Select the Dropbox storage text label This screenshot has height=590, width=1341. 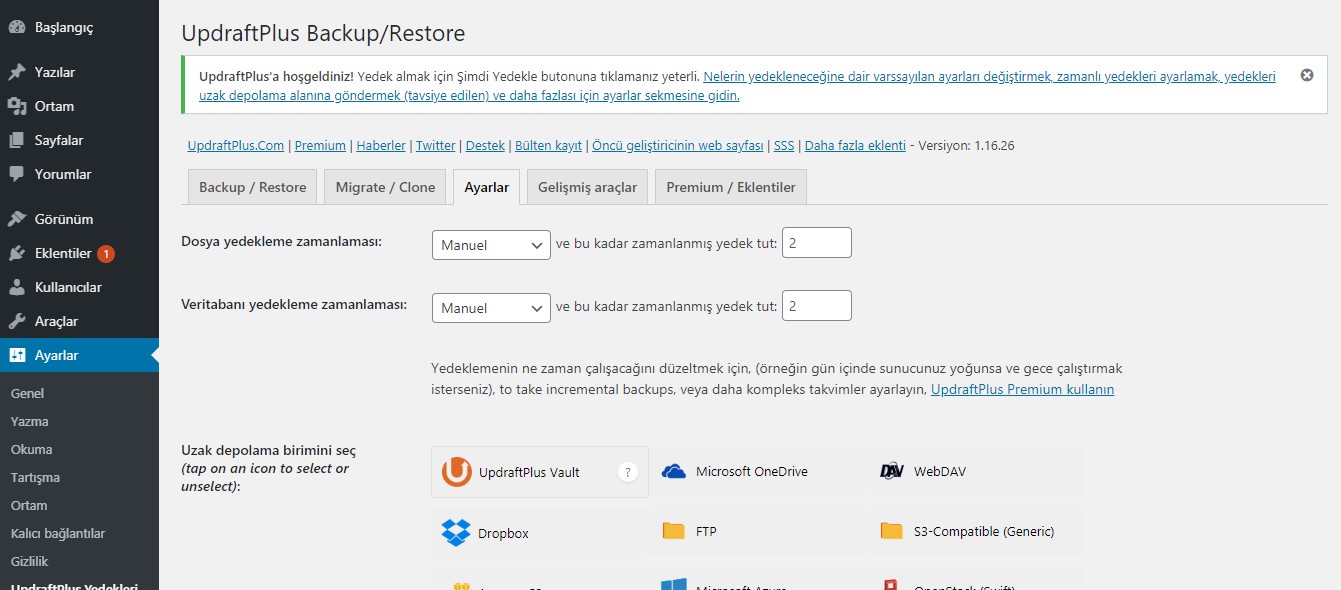503,533
